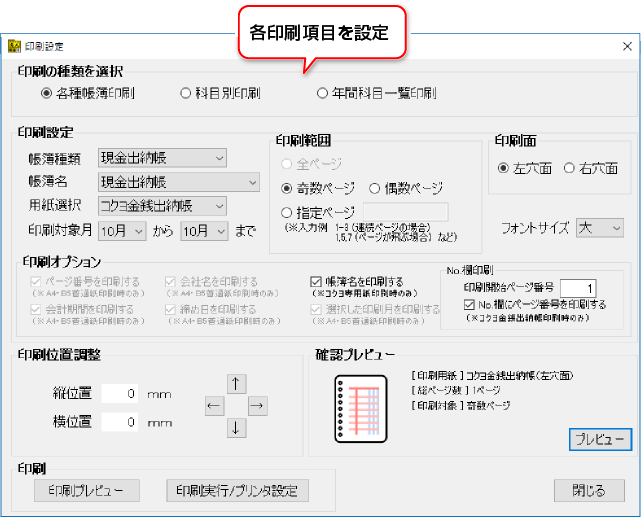Choose 年間科目一覧印刷 print type
Screen dimensions: 641x517
click(322, 93)
